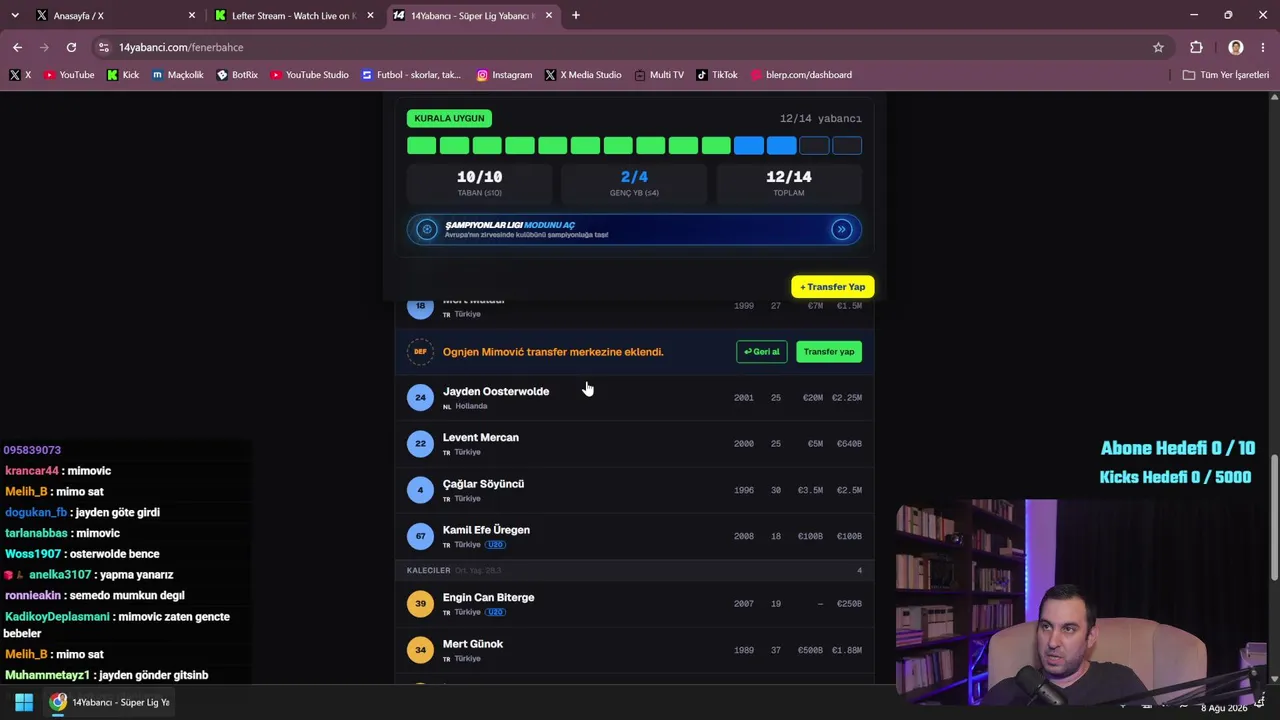Close the Lefter Stream tab
1280x720 pixels.
[x=370, y=15]
